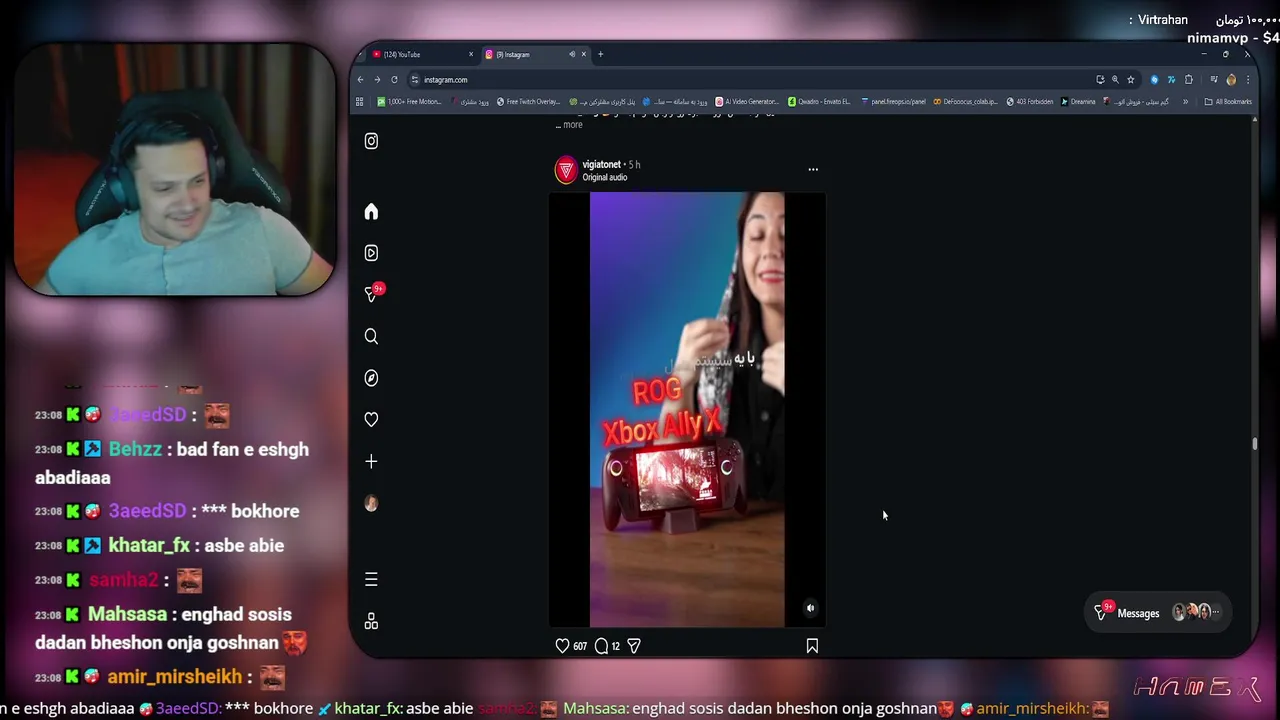Mute the Instagram tab audio icon
Image resolution: width=1280 pixels, height=720 pixels.
pos(572,54)
